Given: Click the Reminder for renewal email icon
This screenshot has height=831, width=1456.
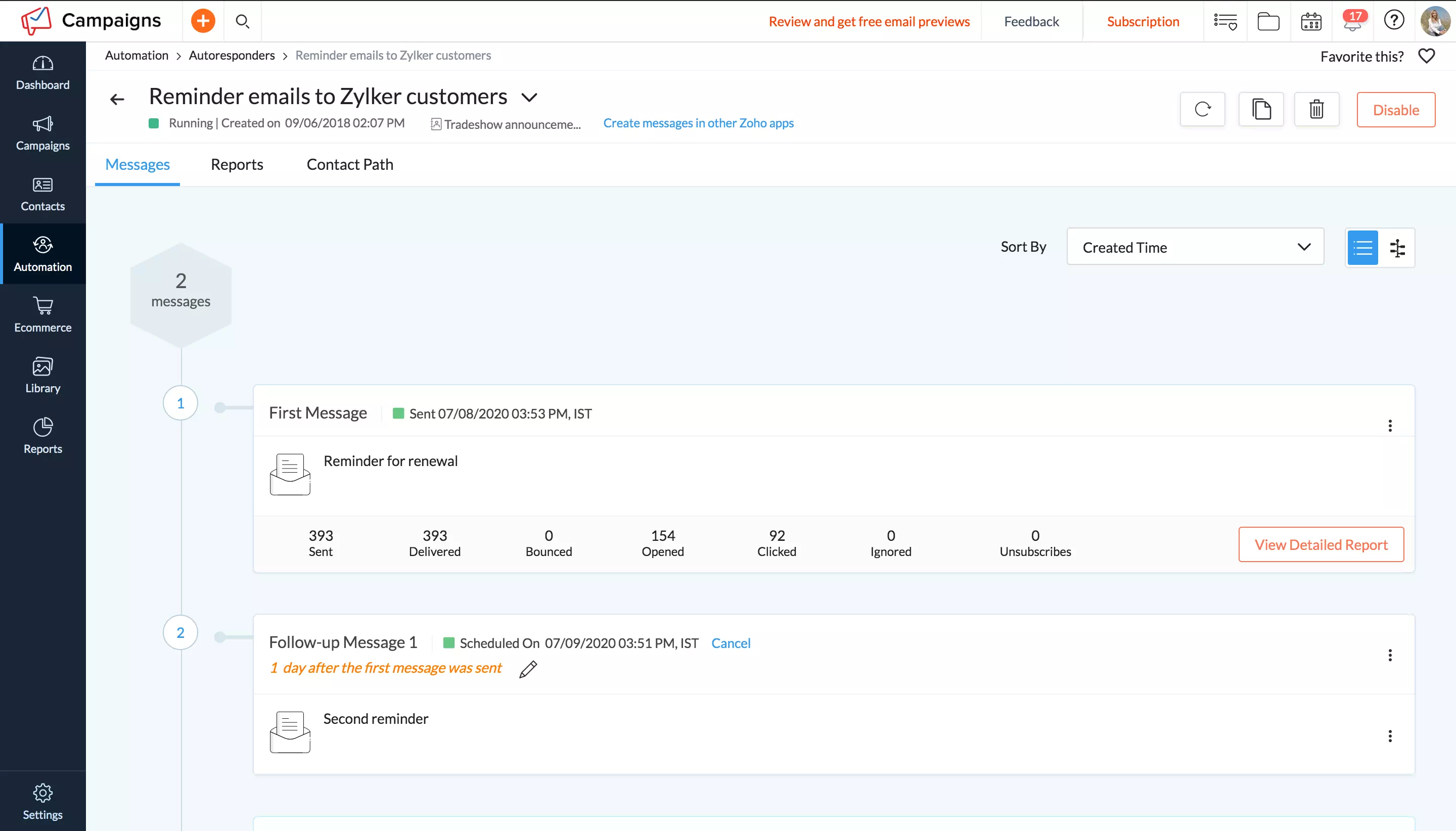Looking at the screenshot, I should point(290,474).
